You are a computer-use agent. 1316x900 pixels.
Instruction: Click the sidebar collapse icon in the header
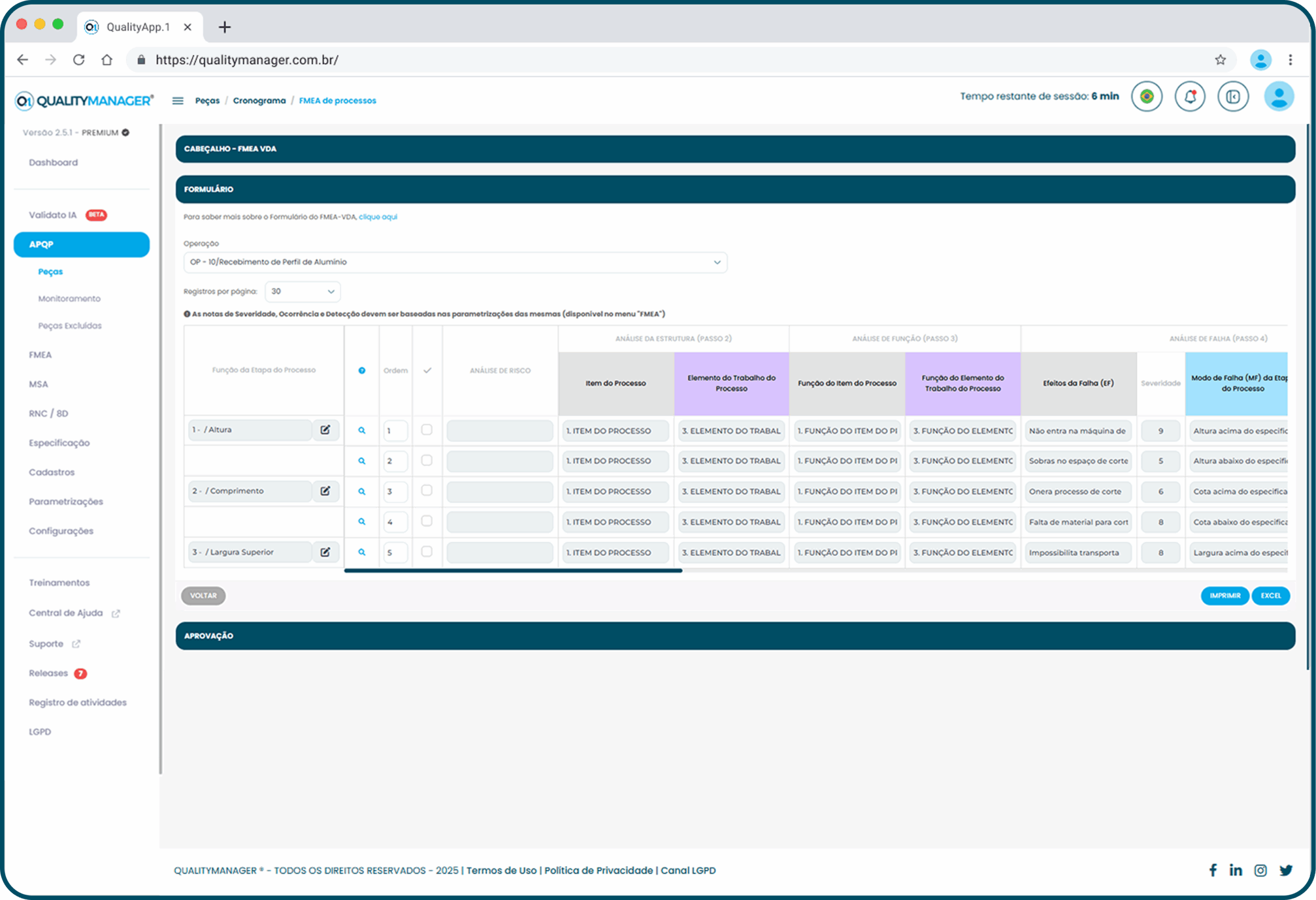click(x=1233, y=97)
